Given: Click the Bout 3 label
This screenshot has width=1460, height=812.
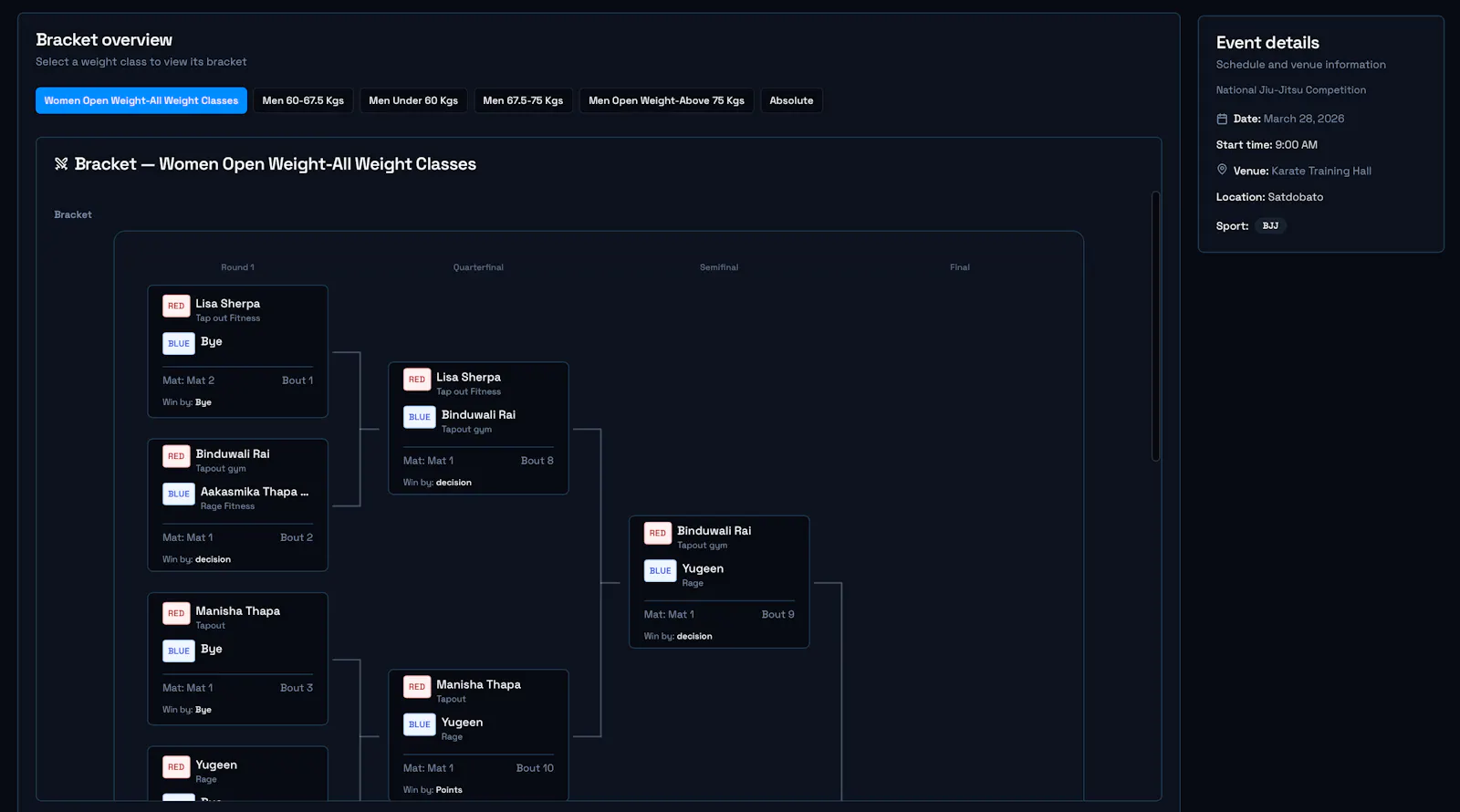Looking at the screenshot, I should coord(297,688).
